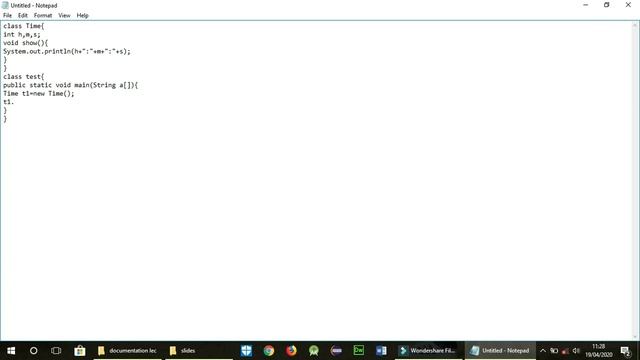640x360 pixels.
Task: Launch Microsoft Store from taskbar
Action: [80, 351]
